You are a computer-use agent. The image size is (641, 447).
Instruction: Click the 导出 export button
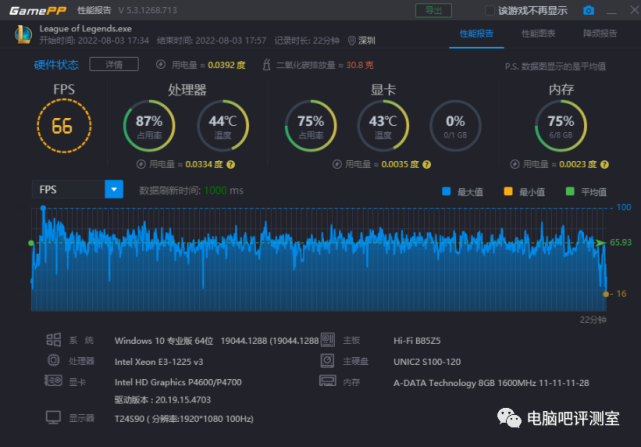[433, 10]
